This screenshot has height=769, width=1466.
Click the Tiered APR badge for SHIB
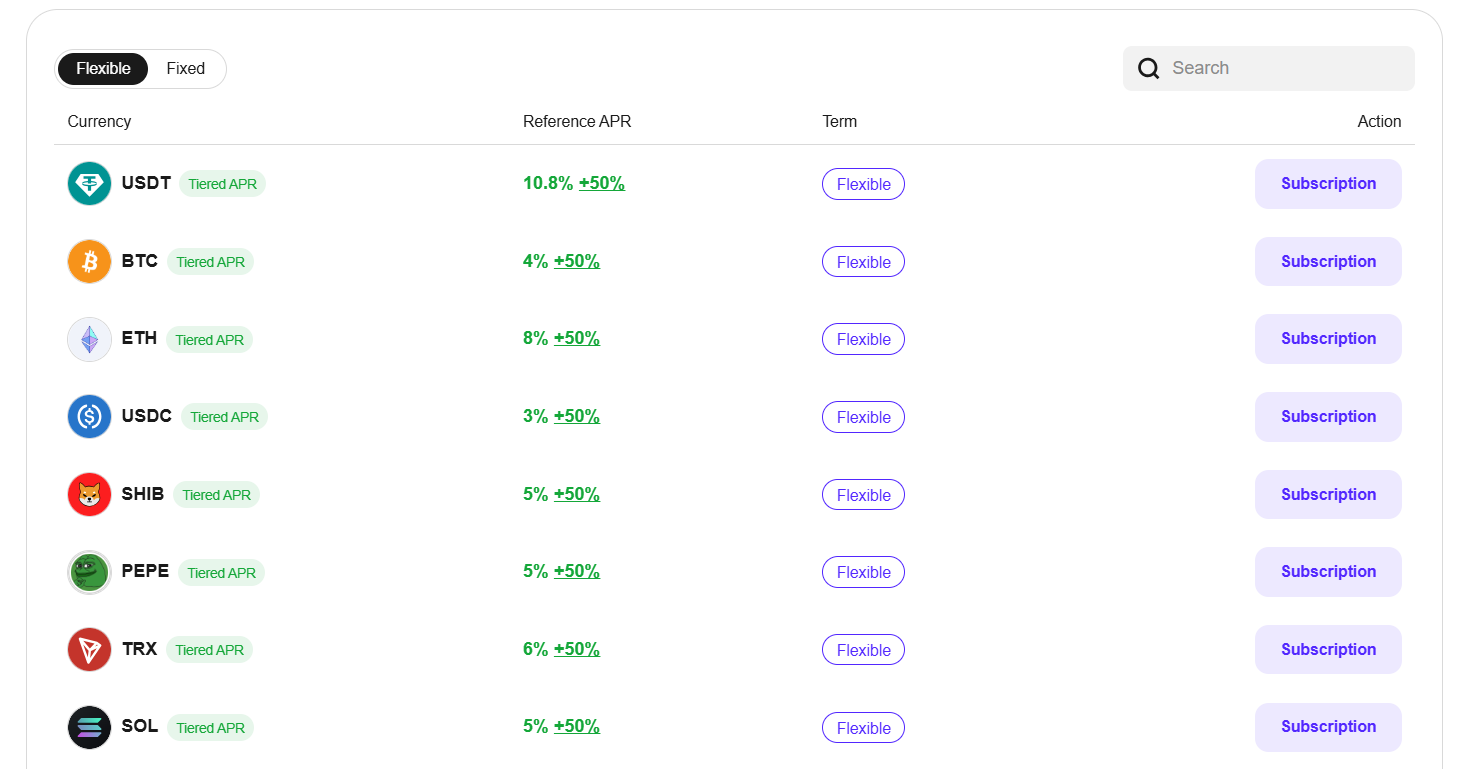216,495
